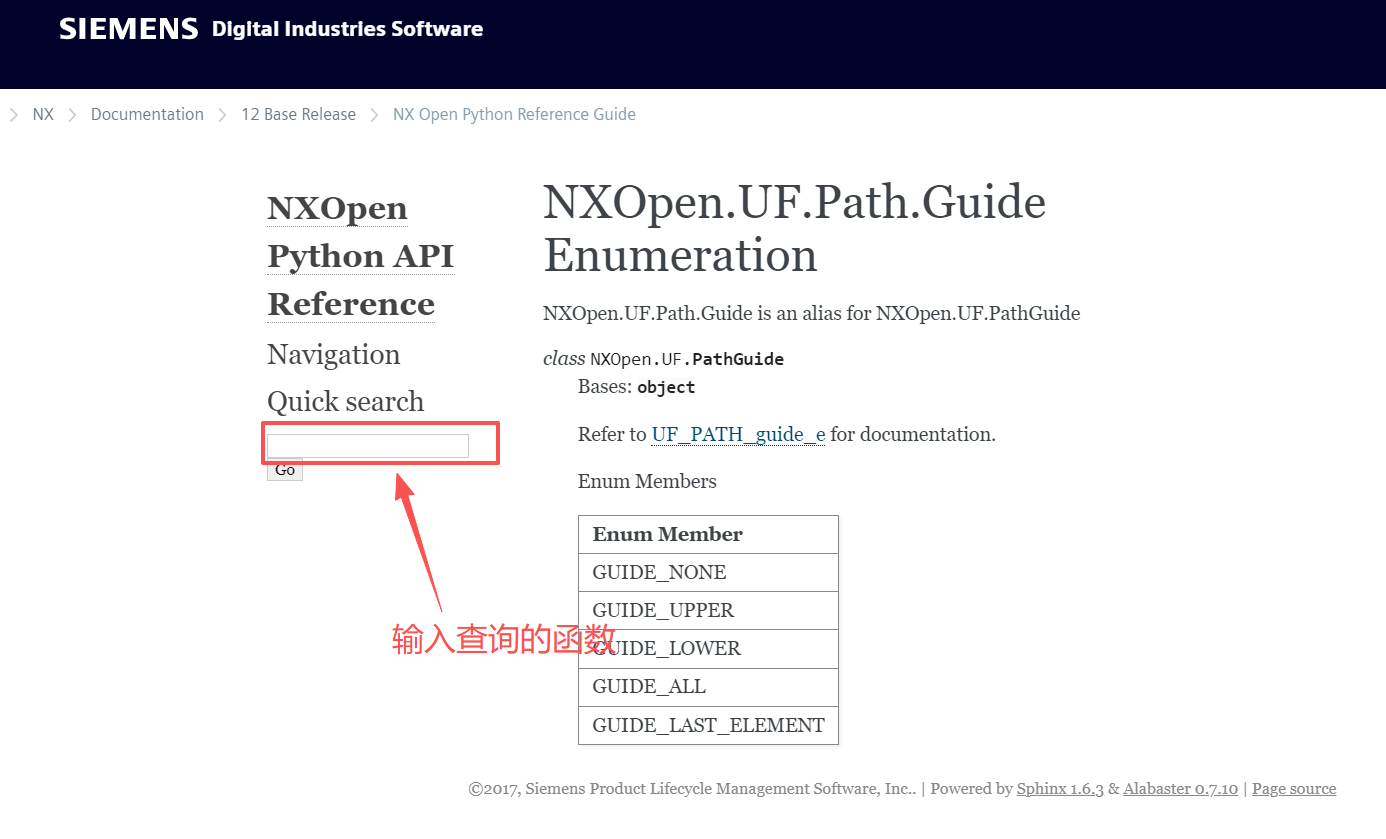Click the Digital Industries Software header text

pos(346,29)
